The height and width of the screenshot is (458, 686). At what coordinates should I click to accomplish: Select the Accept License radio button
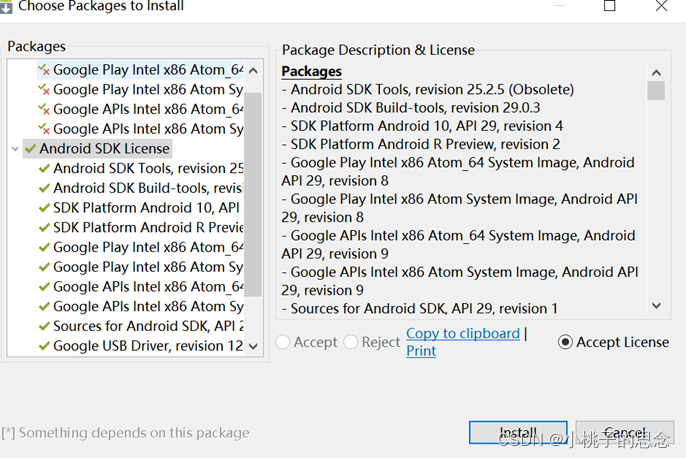click(566, 342)
